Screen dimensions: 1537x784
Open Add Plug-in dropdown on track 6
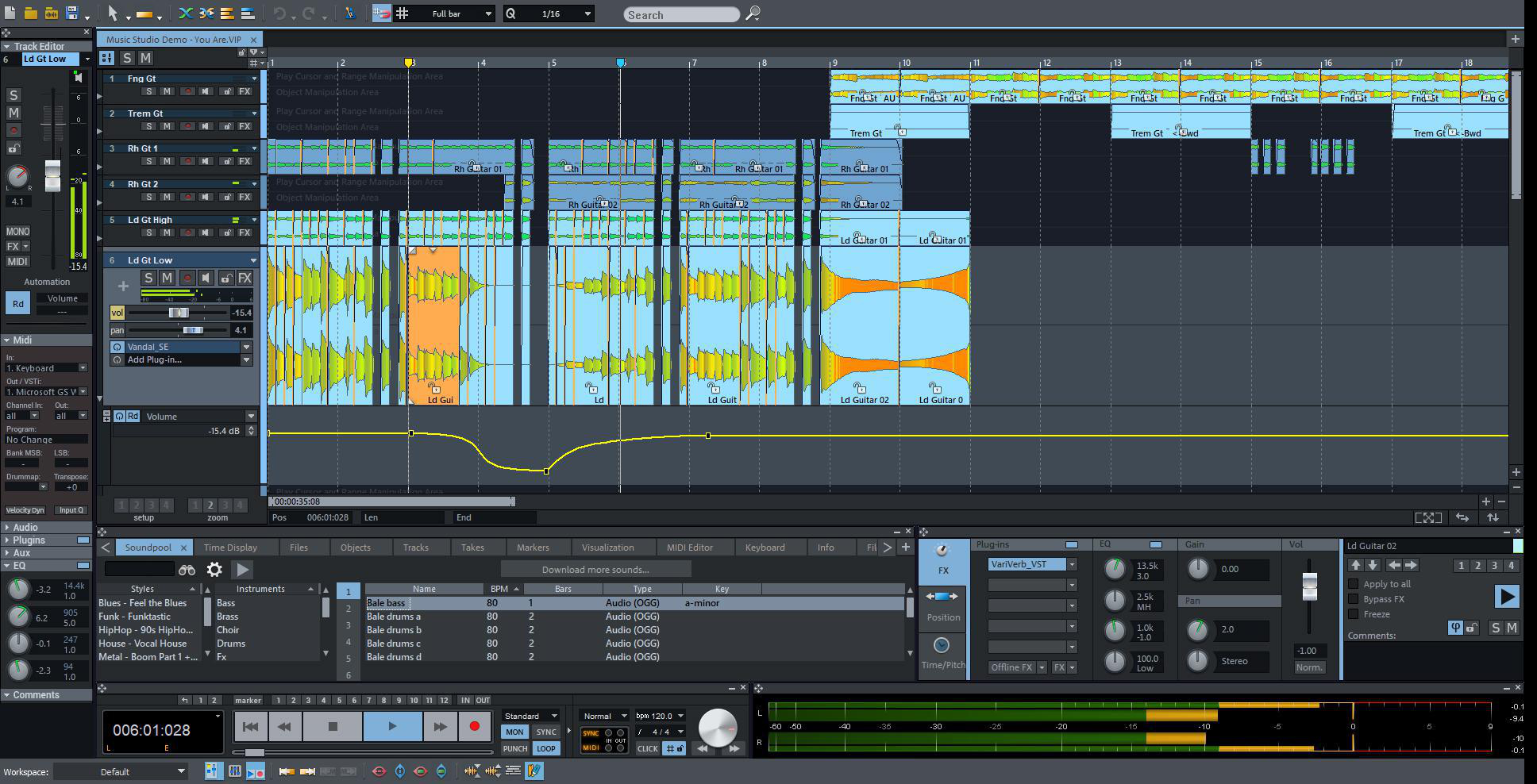(246, 359)
